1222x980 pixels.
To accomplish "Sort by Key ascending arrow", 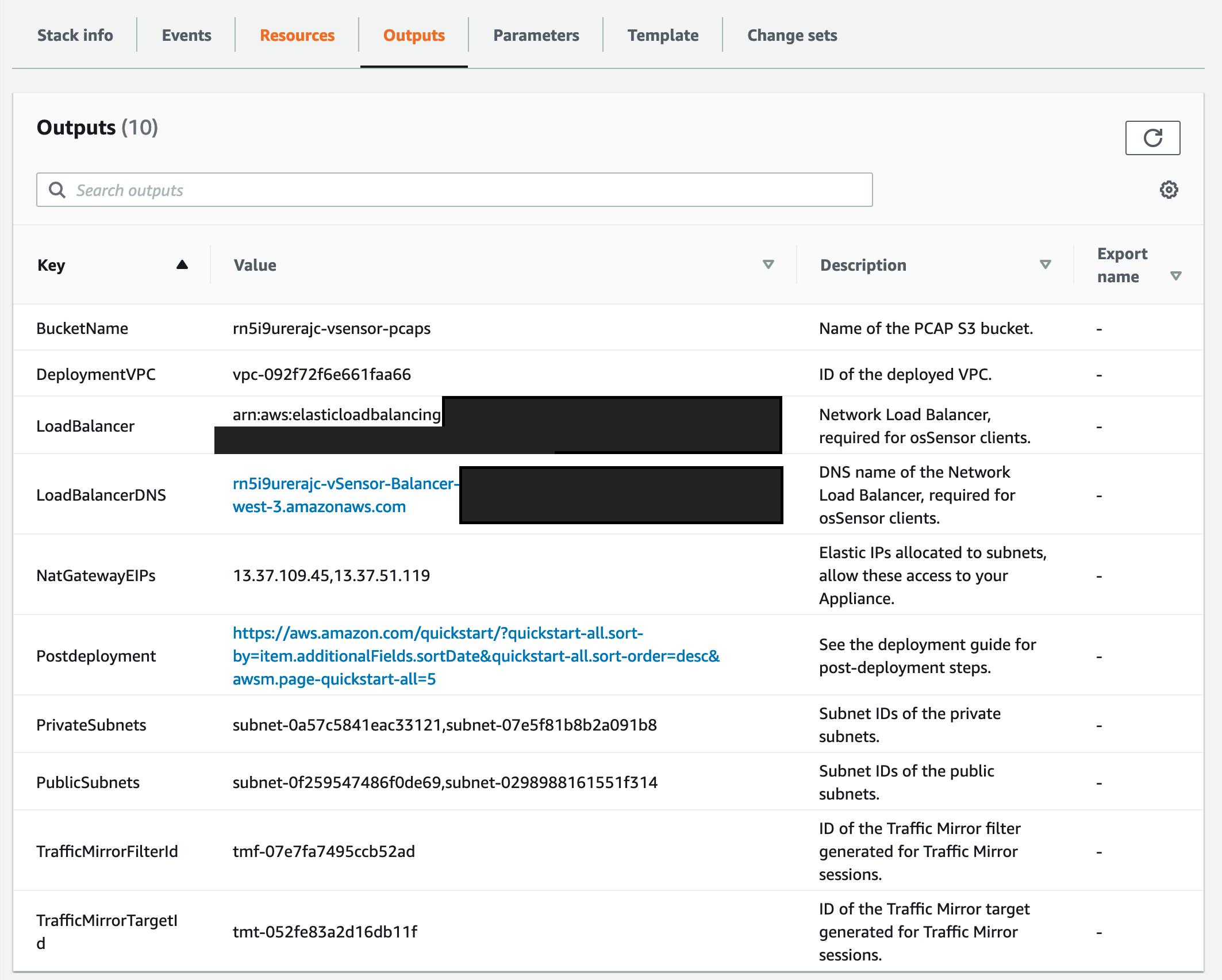I will coord(182,264).
